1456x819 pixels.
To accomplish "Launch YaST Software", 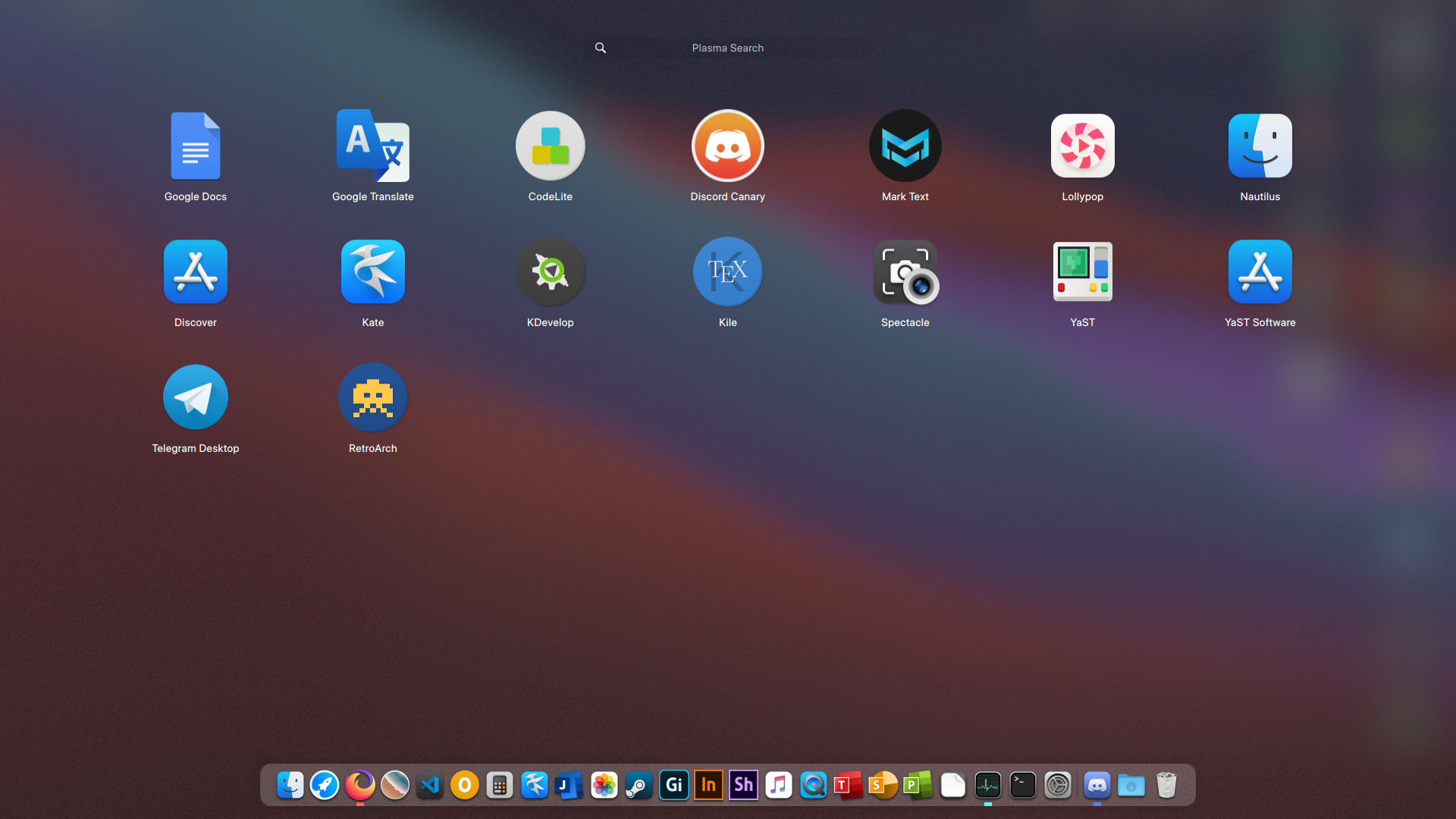I will (x=1260, y=271).
